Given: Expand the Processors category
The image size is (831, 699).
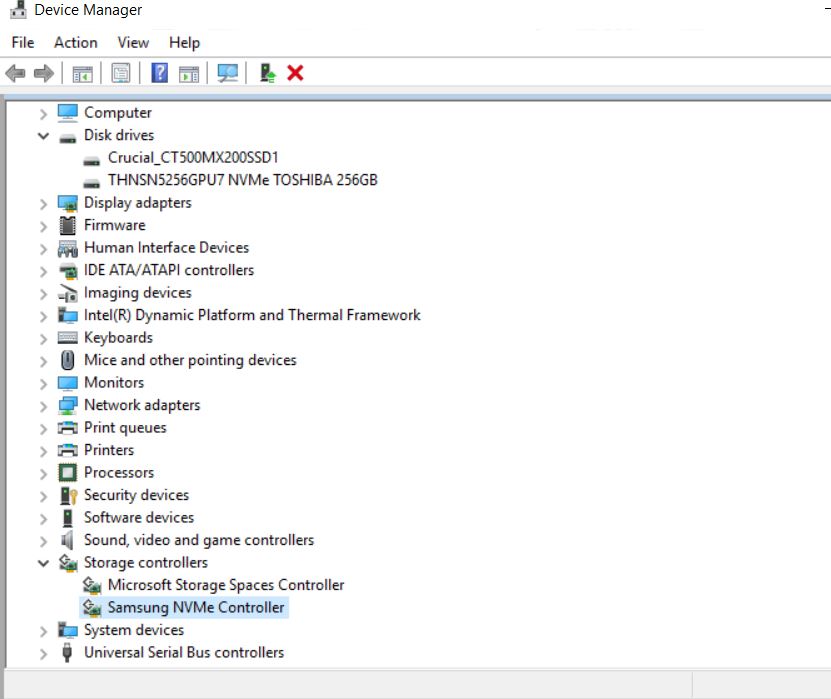Looking at the screenshot, I should pos(43,473).
